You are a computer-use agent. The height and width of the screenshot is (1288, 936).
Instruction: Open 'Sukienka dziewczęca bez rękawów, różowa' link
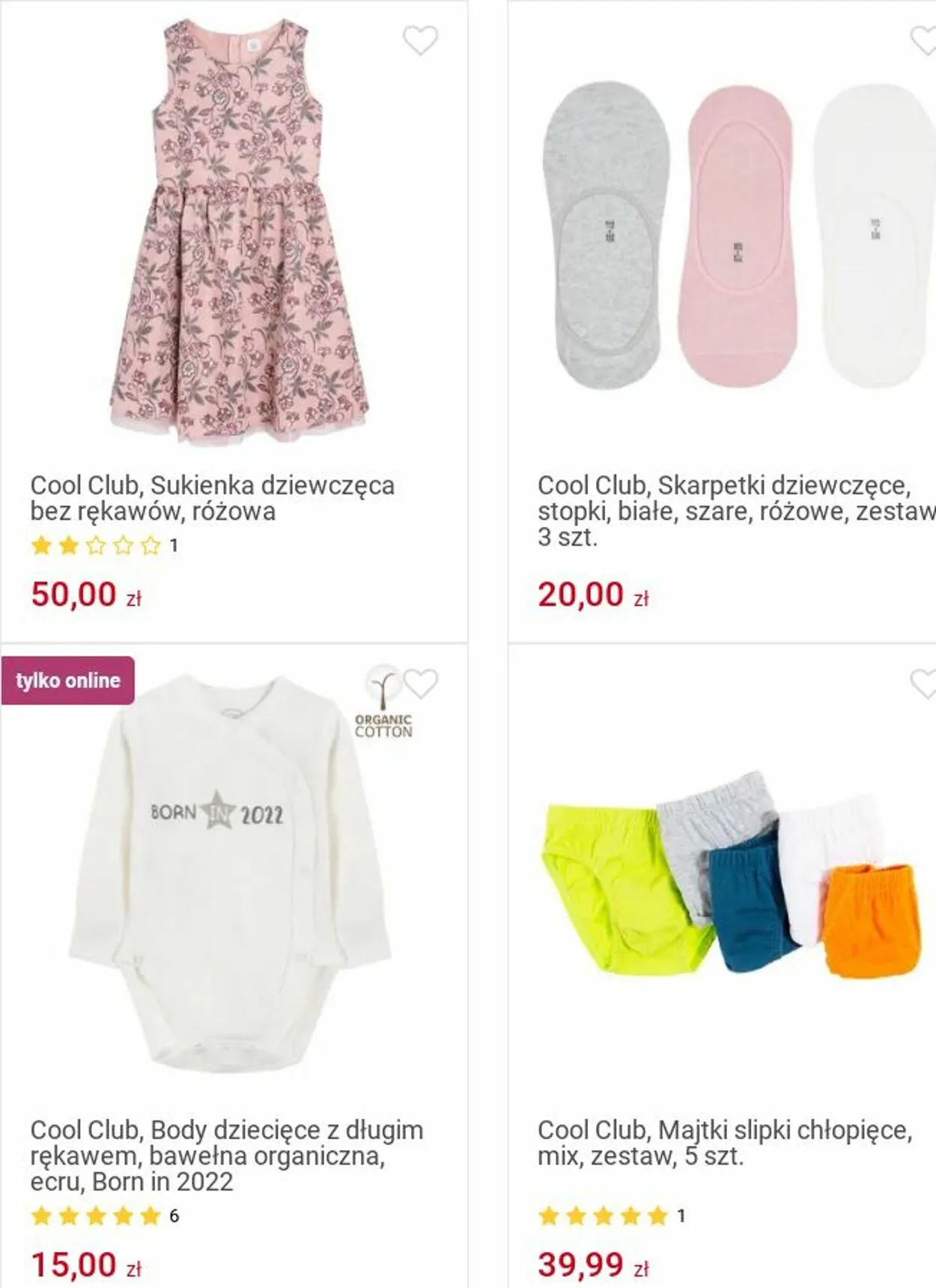213,498
